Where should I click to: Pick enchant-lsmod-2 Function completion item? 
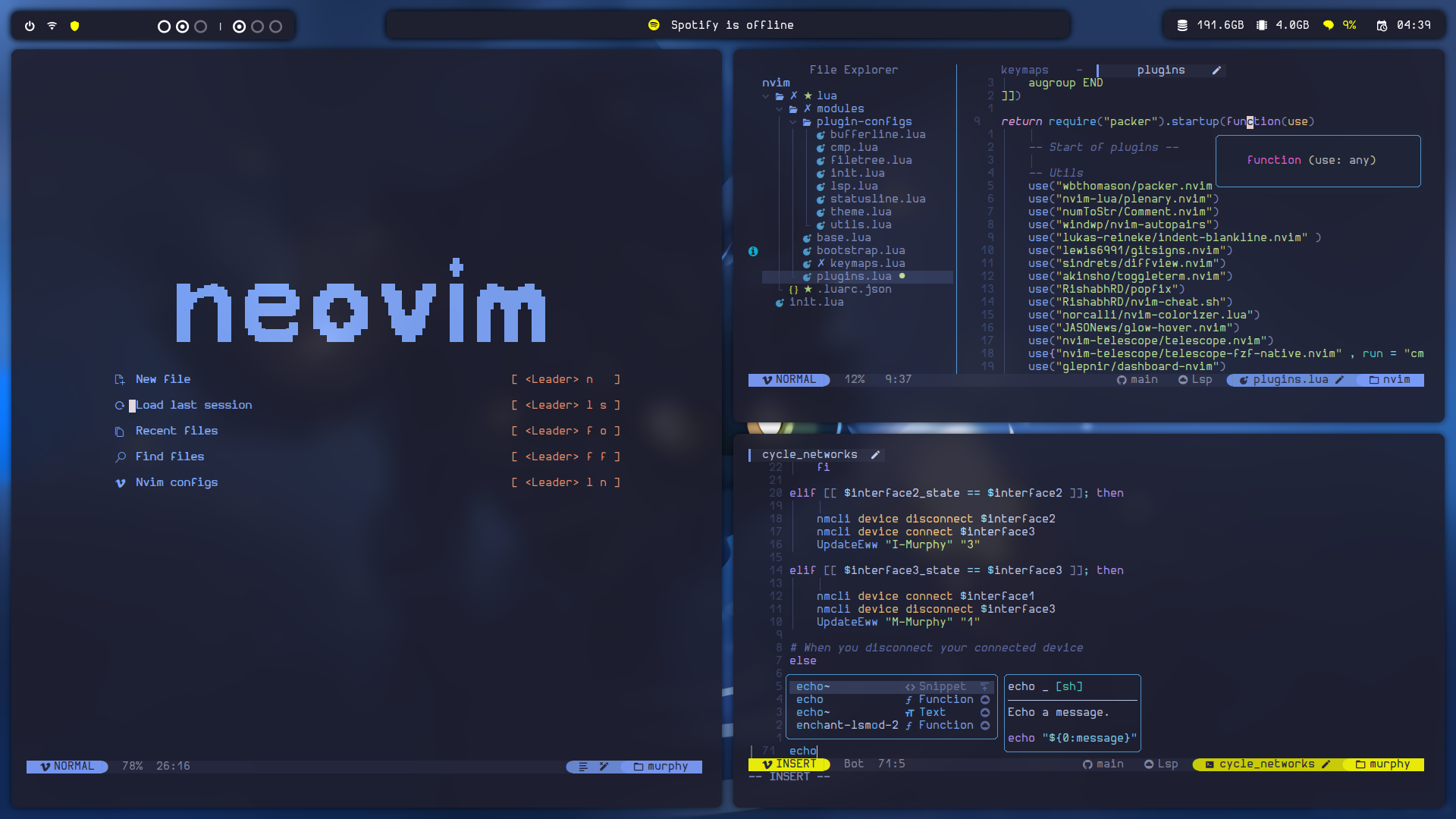pyautogui.click(x=891, y=725)
